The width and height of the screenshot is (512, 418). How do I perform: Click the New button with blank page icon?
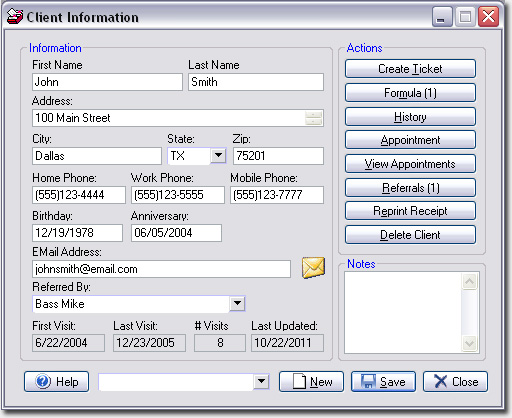click(311, 382)
